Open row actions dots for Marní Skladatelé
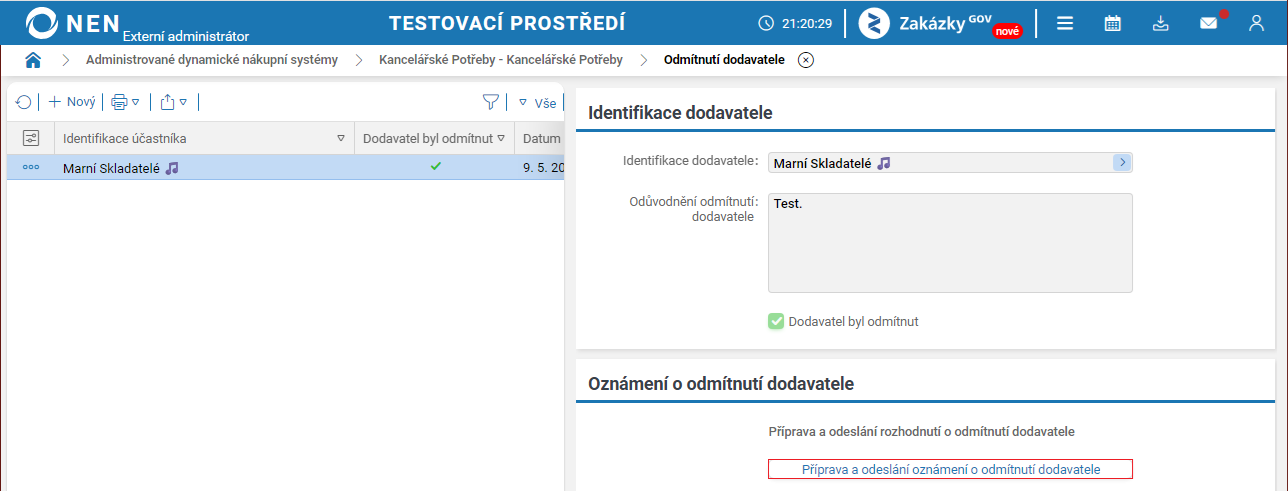Screen dimensions: 1288x491 [x=31, y=168]
